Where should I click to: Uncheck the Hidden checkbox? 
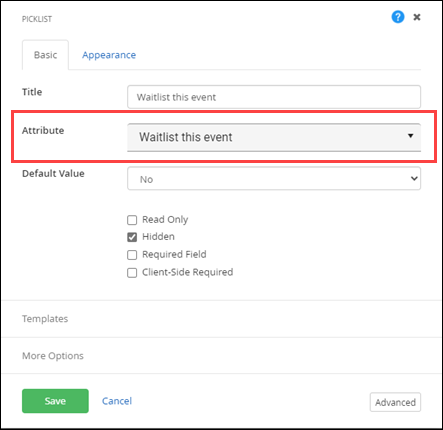point(132,237)
